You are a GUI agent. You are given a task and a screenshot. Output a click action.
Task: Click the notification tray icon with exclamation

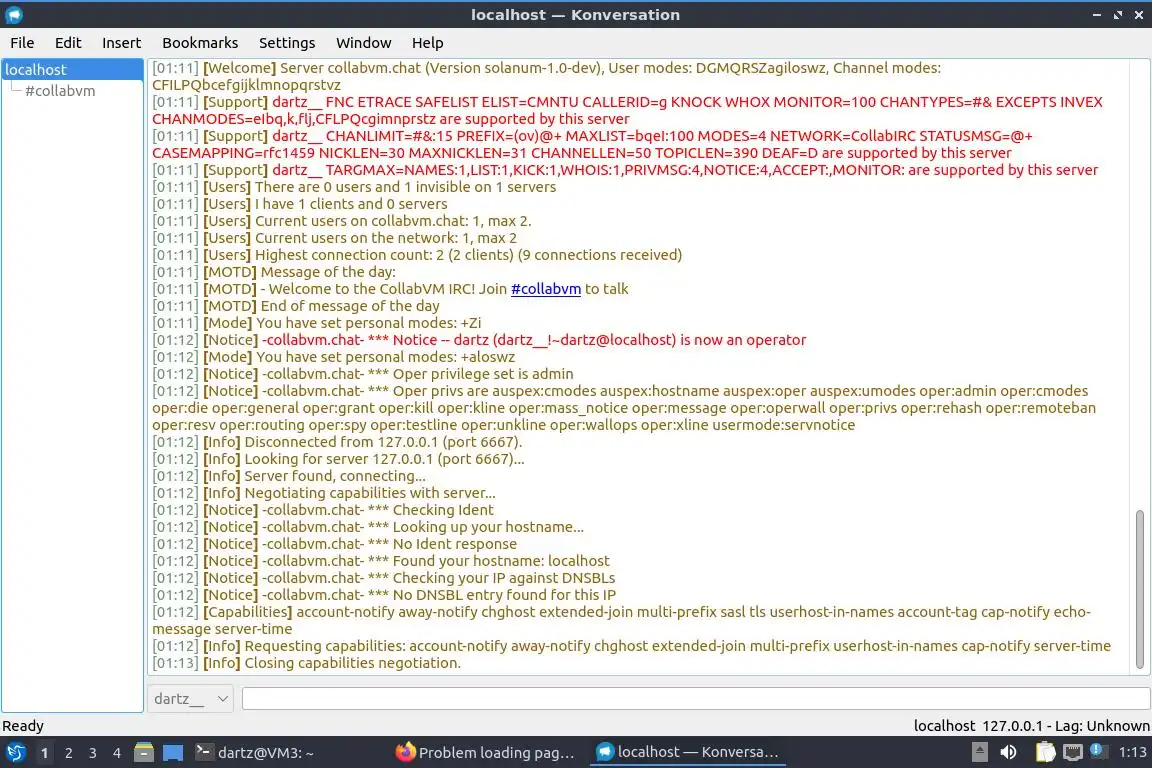click(x=1098, y=751)
